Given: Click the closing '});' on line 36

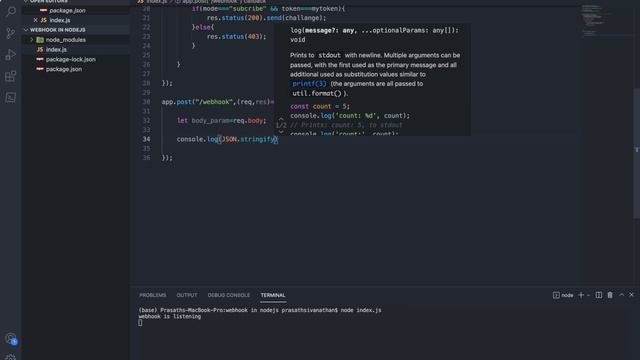Looking at the screenshot, I should pos(167,158).
